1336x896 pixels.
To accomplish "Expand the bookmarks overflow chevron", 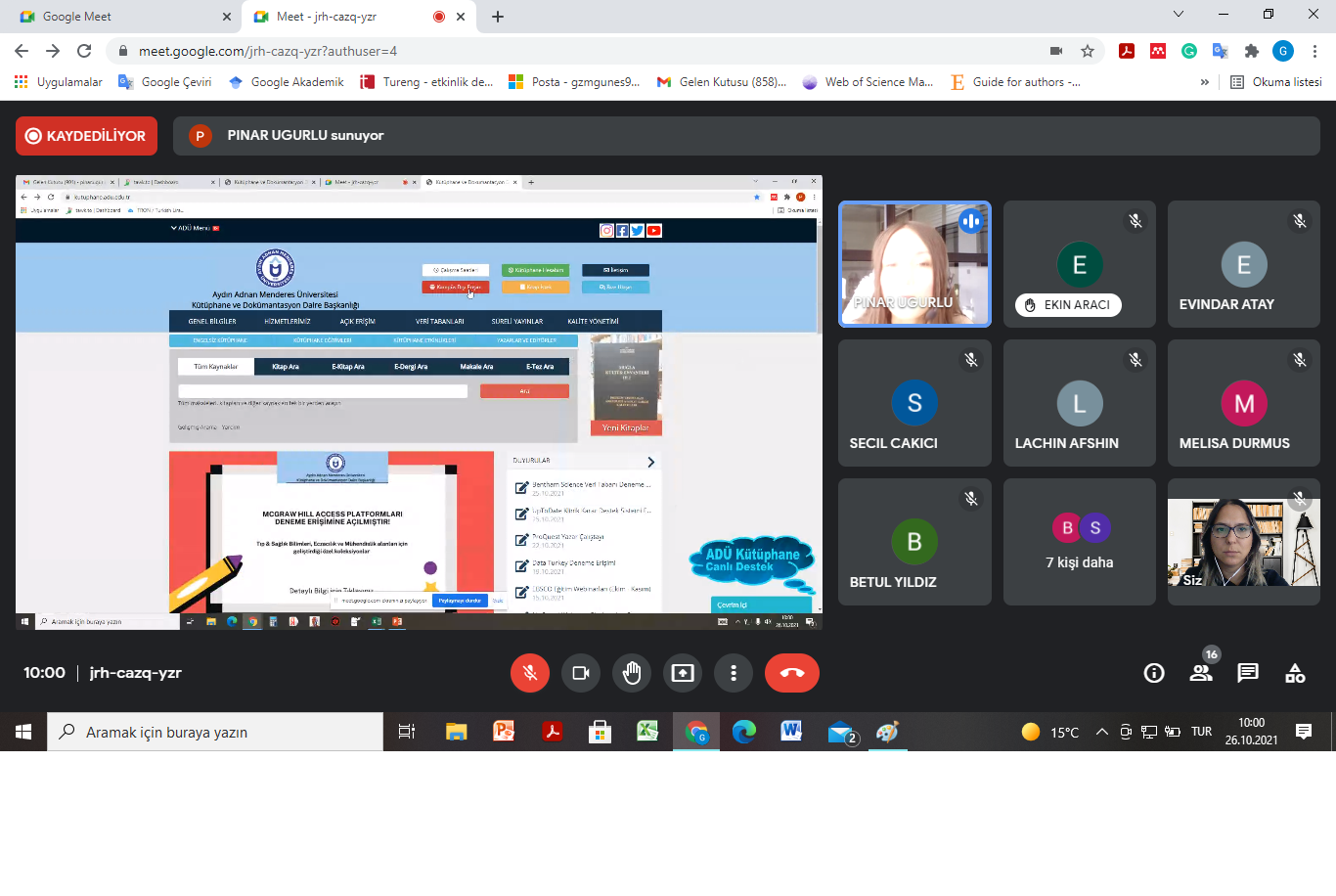I will pos(1204,82).
